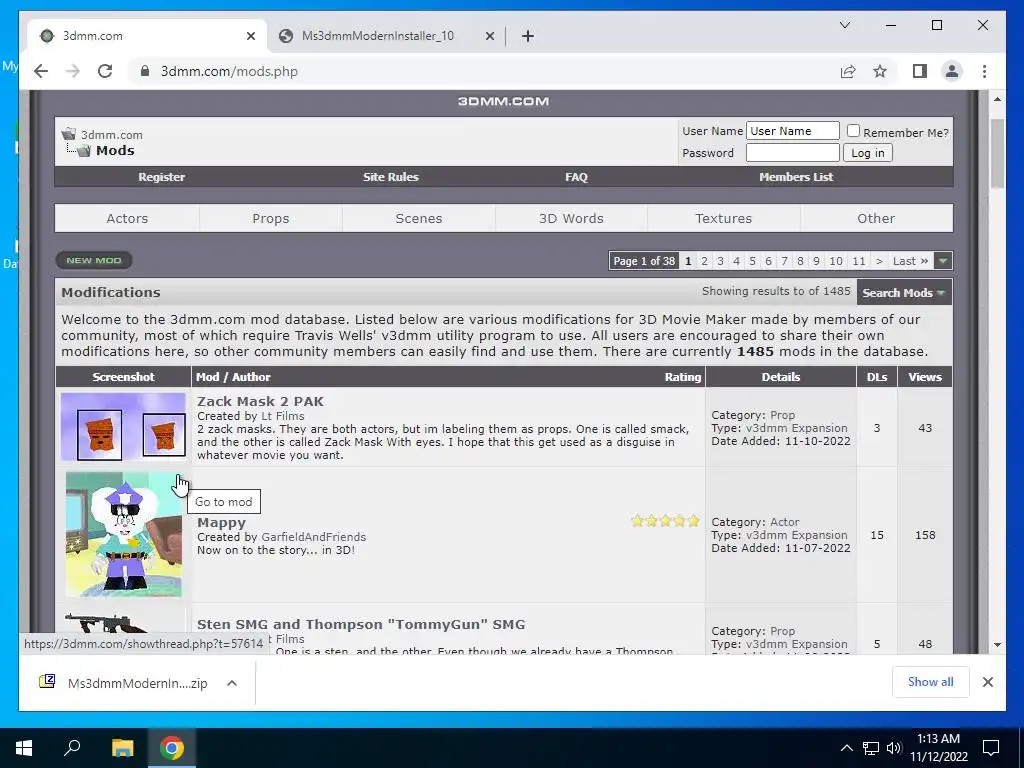Open the notification center icon
Viewport: 1024px width, 768px height.
[x=991, y=748]
